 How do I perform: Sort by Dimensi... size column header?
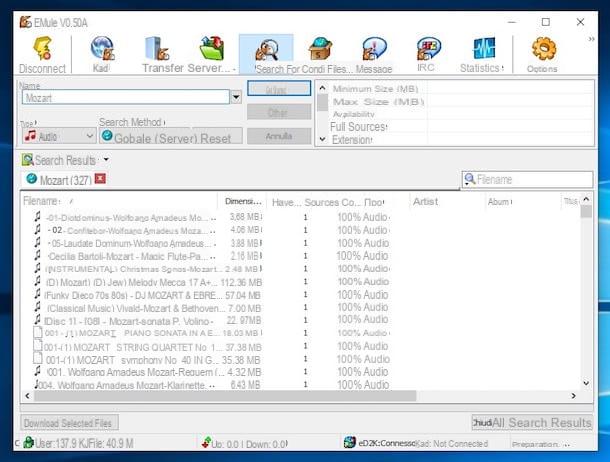[x=242, y=201]
